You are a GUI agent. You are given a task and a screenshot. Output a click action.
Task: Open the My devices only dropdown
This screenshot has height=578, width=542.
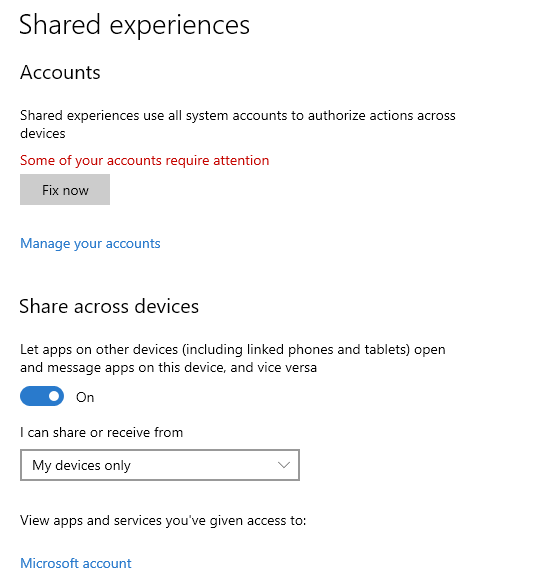click(x=160, y=465)
